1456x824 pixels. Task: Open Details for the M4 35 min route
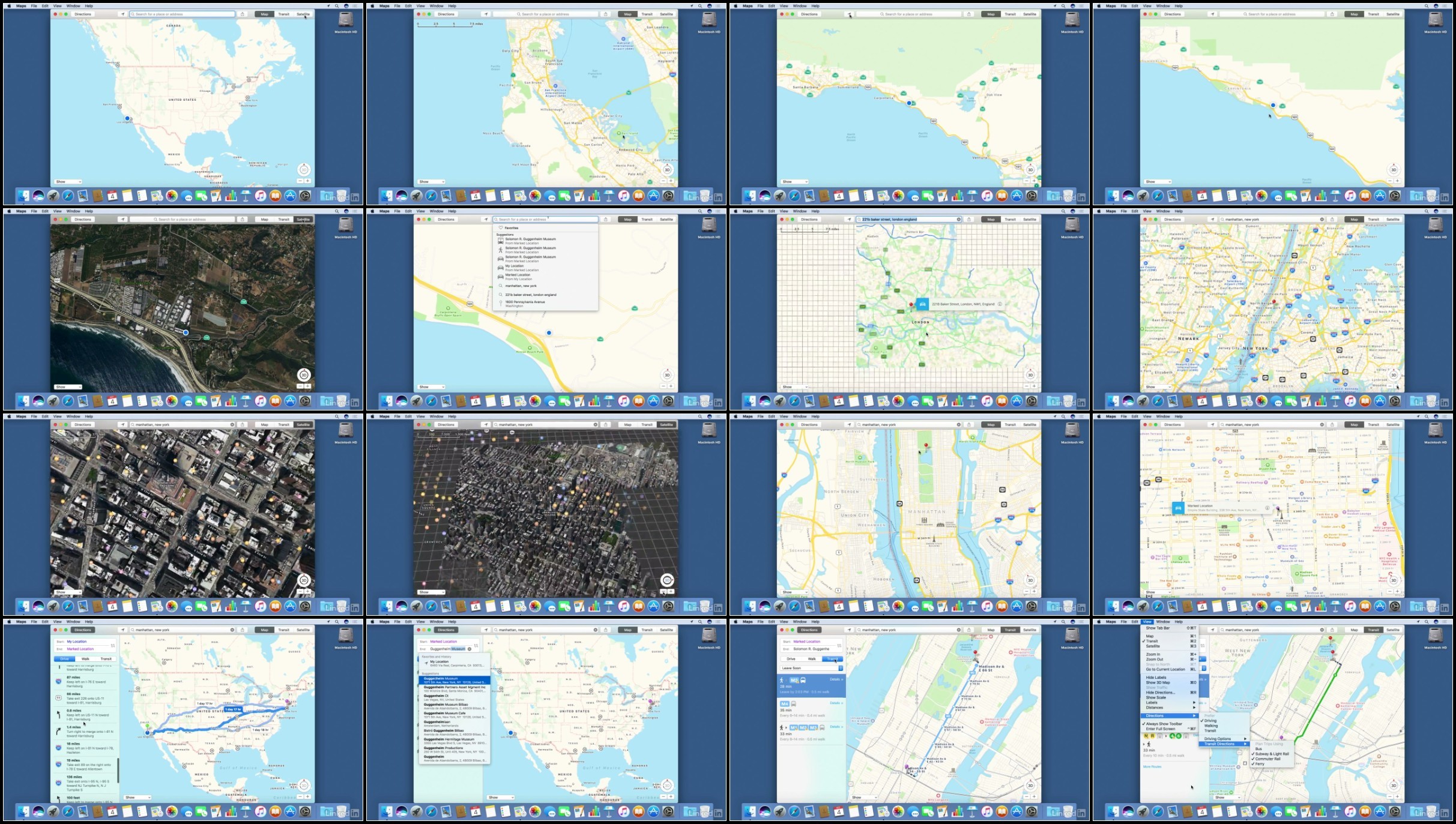836,703
